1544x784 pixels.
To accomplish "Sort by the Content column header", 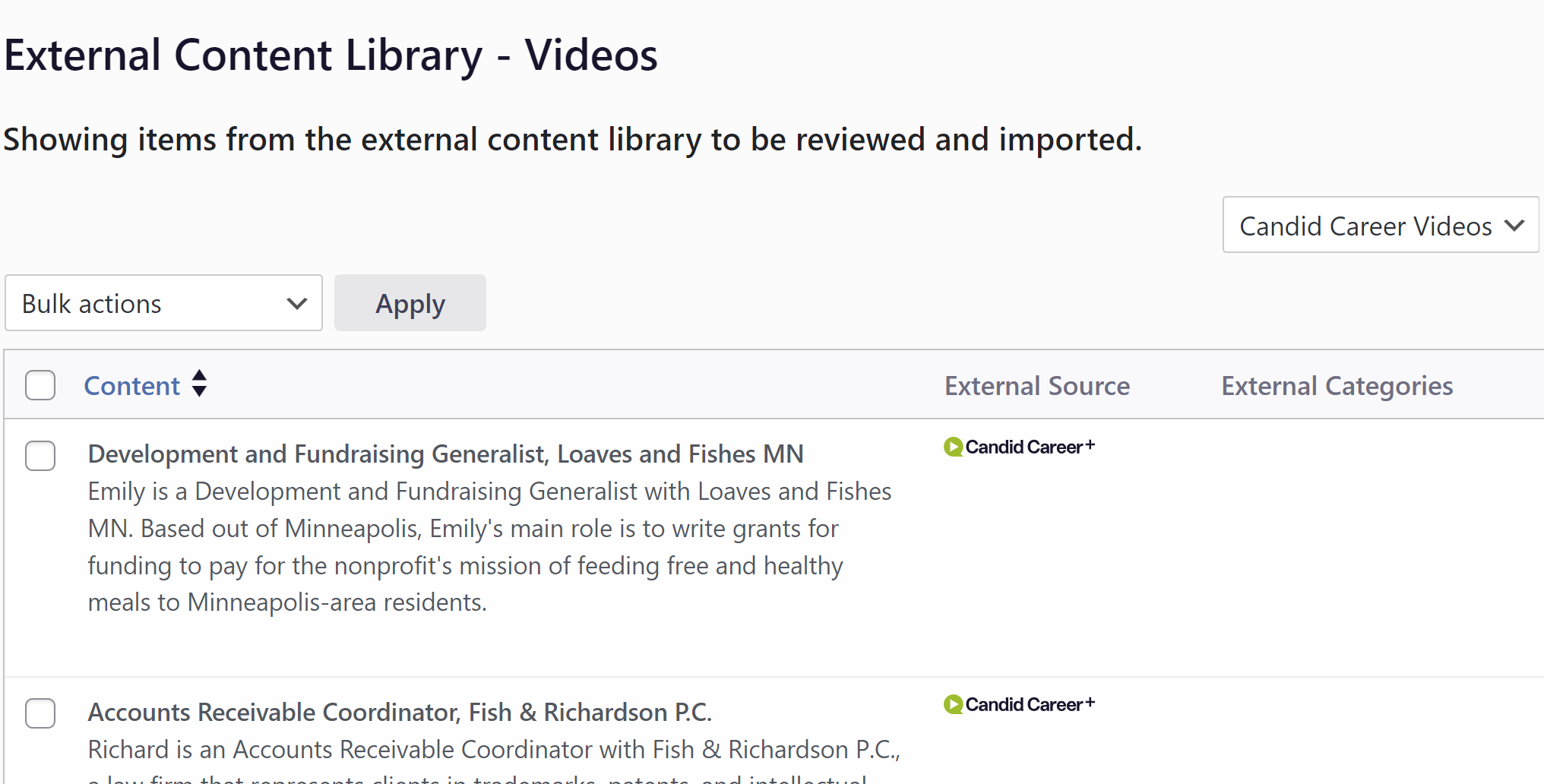I will [131, 386].
